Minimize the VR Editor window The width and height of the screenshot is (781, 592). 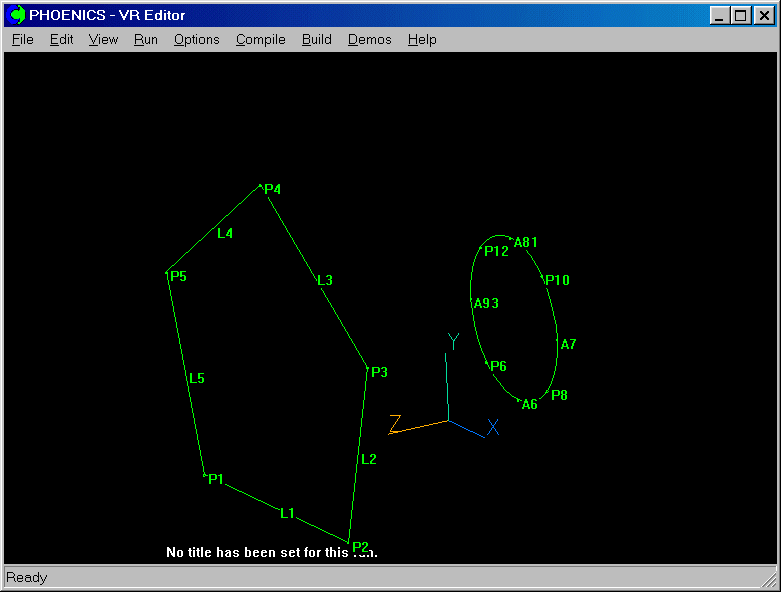720,15
